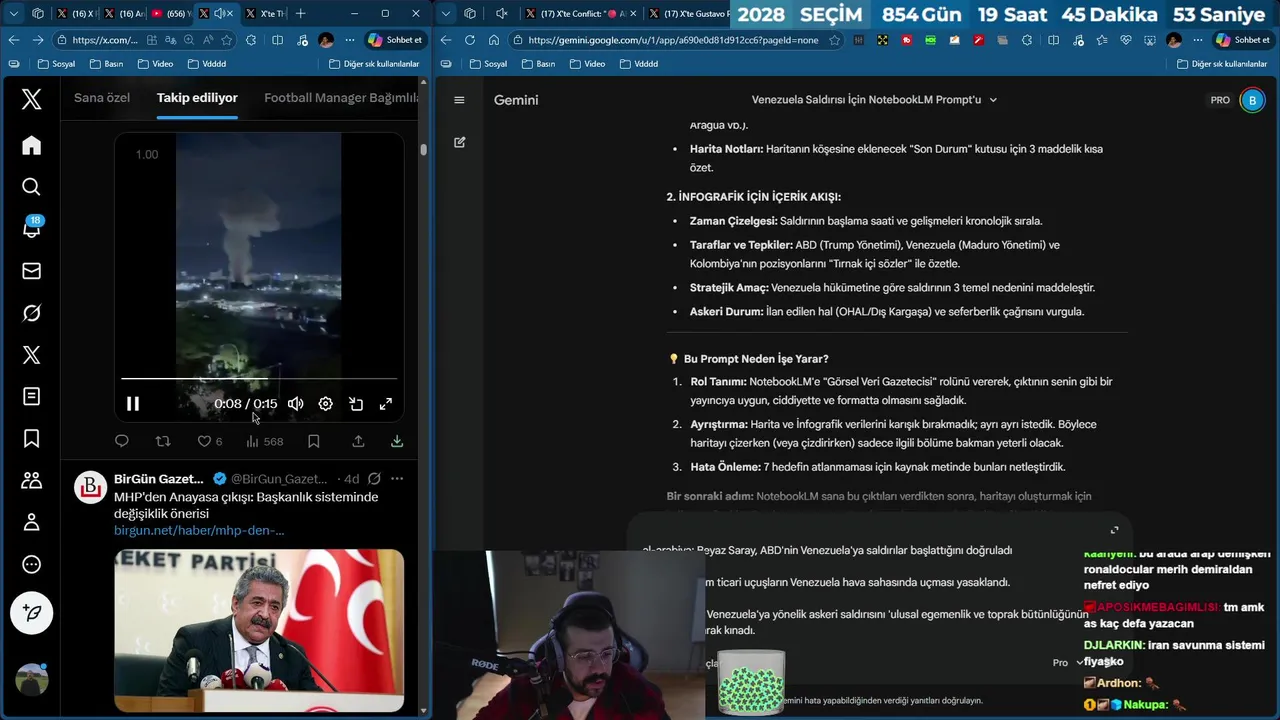Open Edge menu in Gemini browser window

tap(1197, 40)
